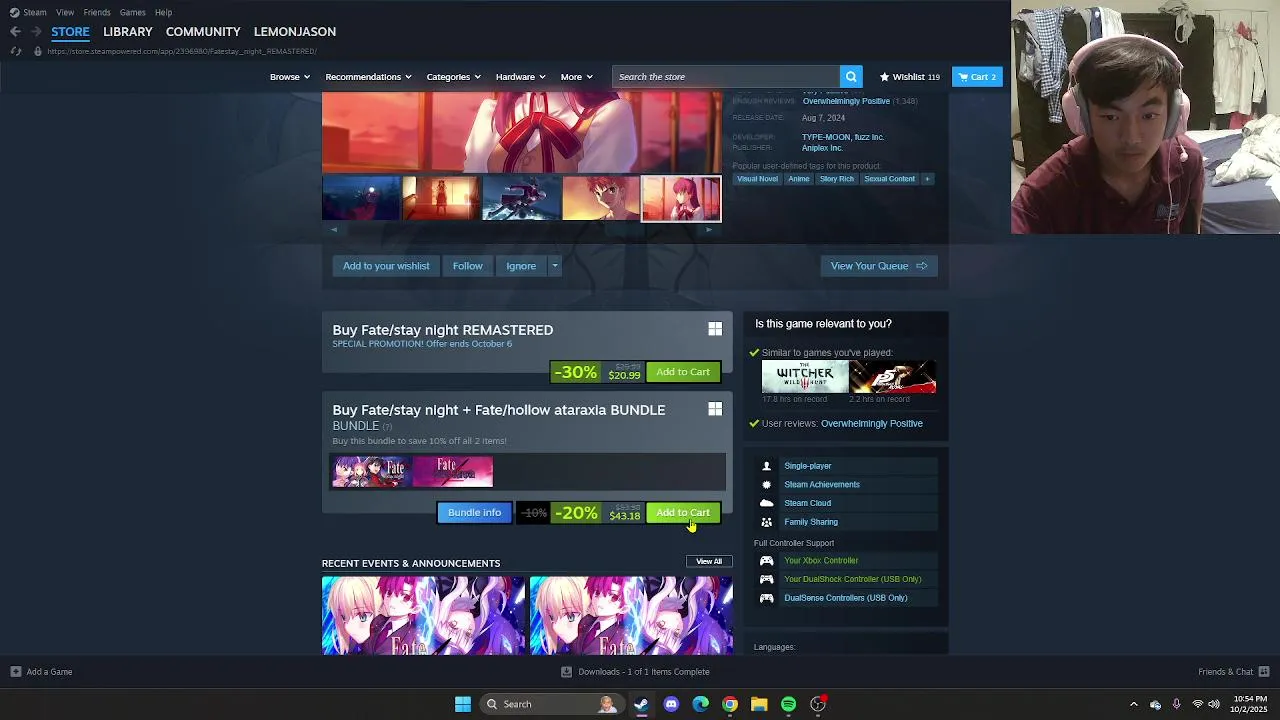Click the Steam Achievements feature icon
Image resolution: width=1280 pixels, height=720 pixels.
767,485
